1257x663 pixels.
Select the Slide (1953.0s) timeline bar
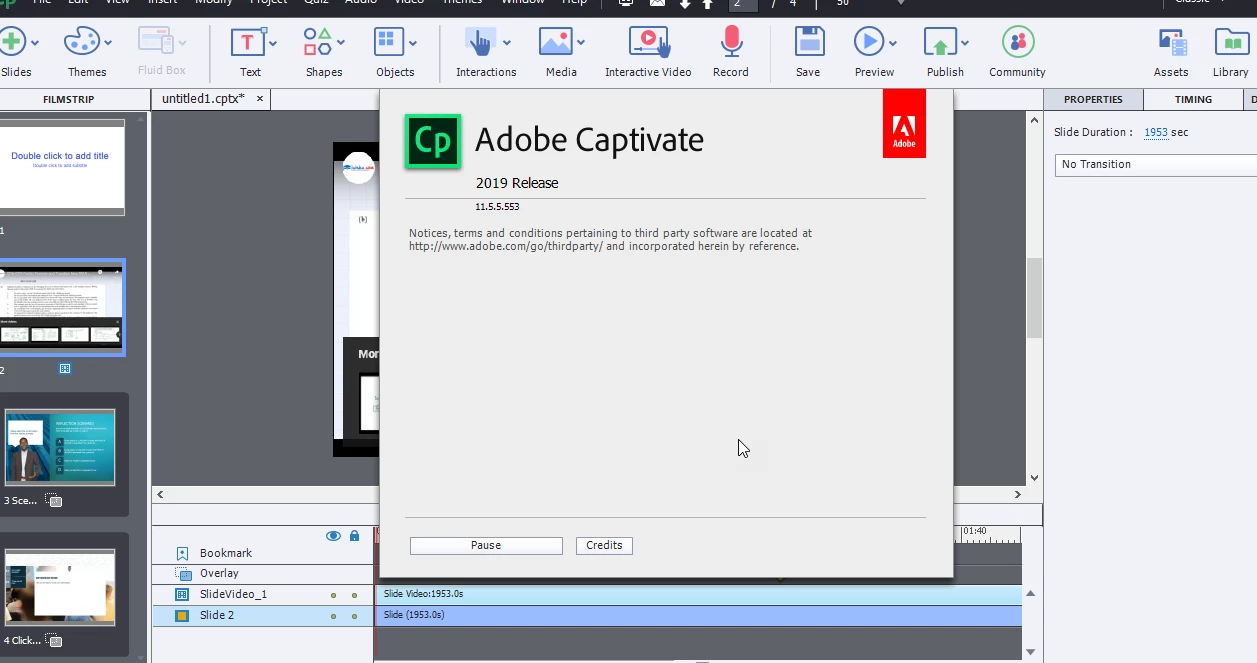[x=698, y=615]
